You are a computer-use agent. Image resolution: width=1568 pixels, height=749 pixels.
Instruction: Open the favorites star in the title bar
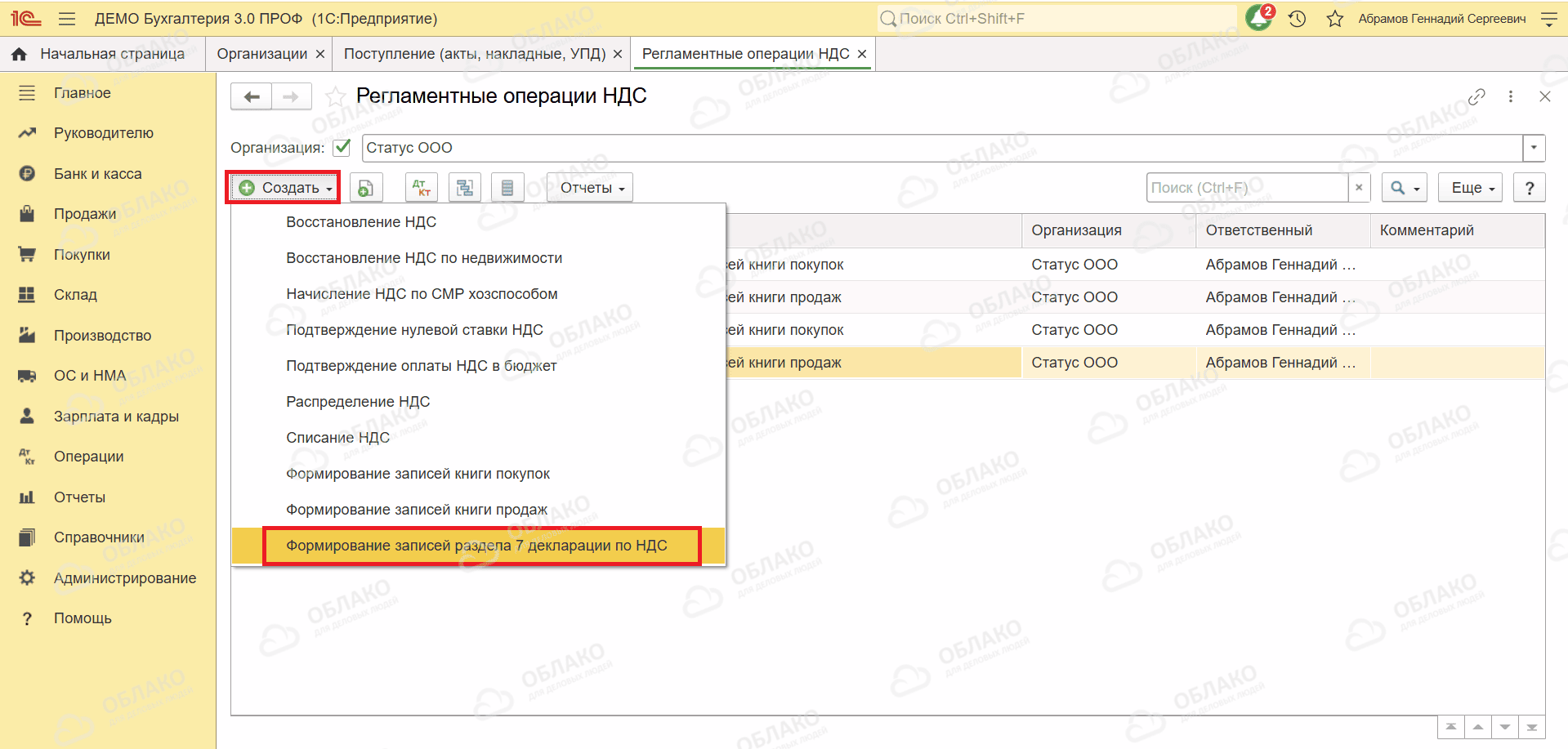coord(1335,18)
